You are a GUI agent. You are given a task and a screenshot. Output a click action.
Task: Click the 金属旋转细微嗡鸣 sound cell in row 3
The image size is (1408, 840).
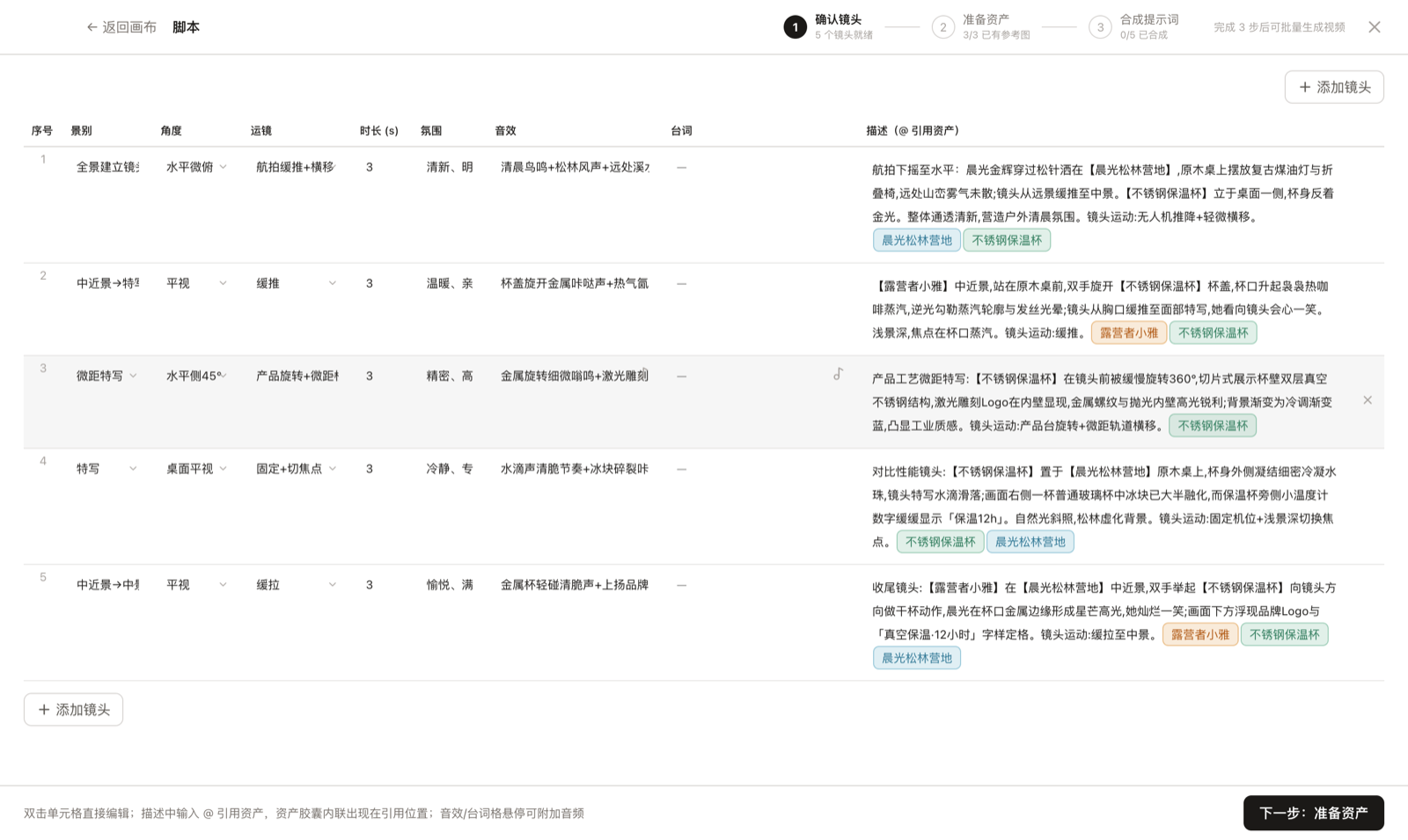(575, 376)
